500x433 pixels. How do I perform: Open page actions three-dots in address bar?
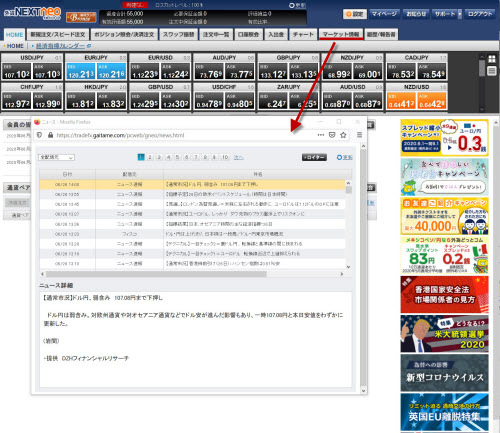click(x=321, y=135)
